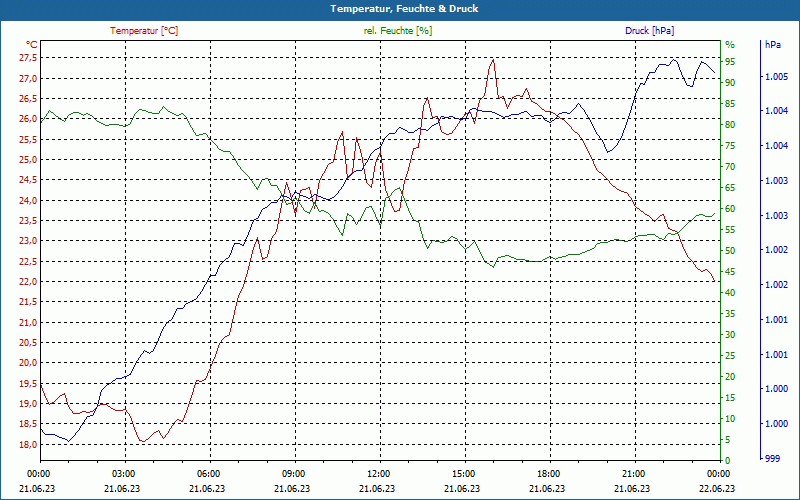Click the "15:00" time axis label
The height and width of the screenshot is (500, 800).
[x=465, y=473]
